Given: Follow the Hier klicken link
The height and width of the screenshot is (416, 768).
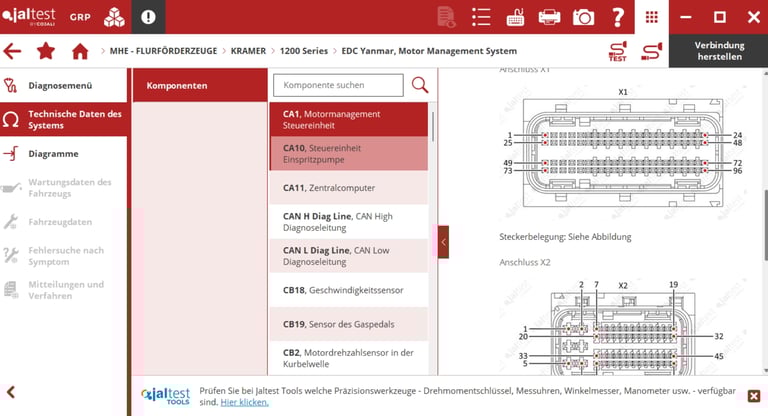Looking at the screenshot, I should (x=244, y=402).
